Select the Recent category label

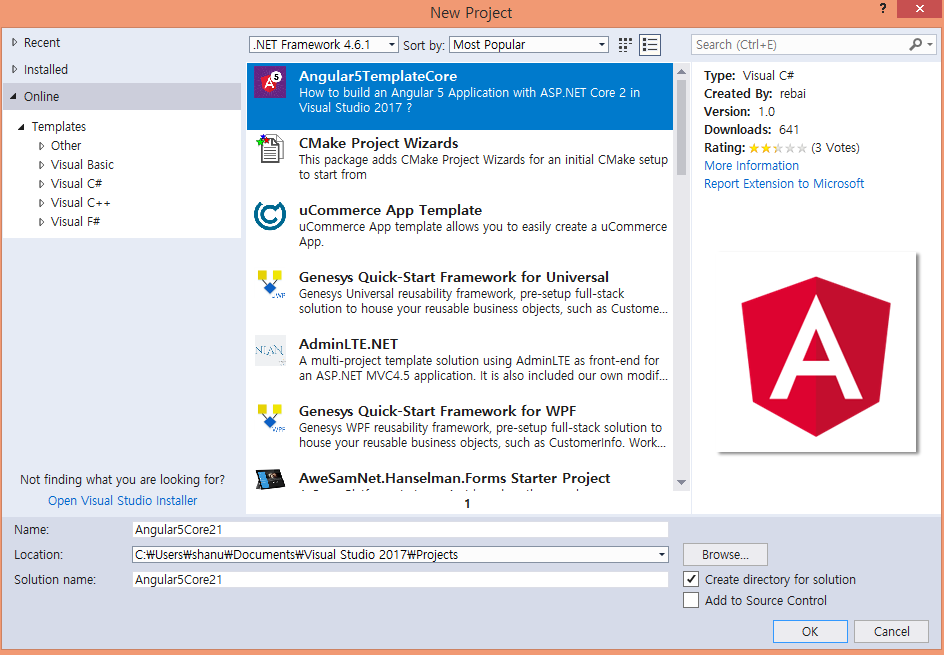point(42,42)
